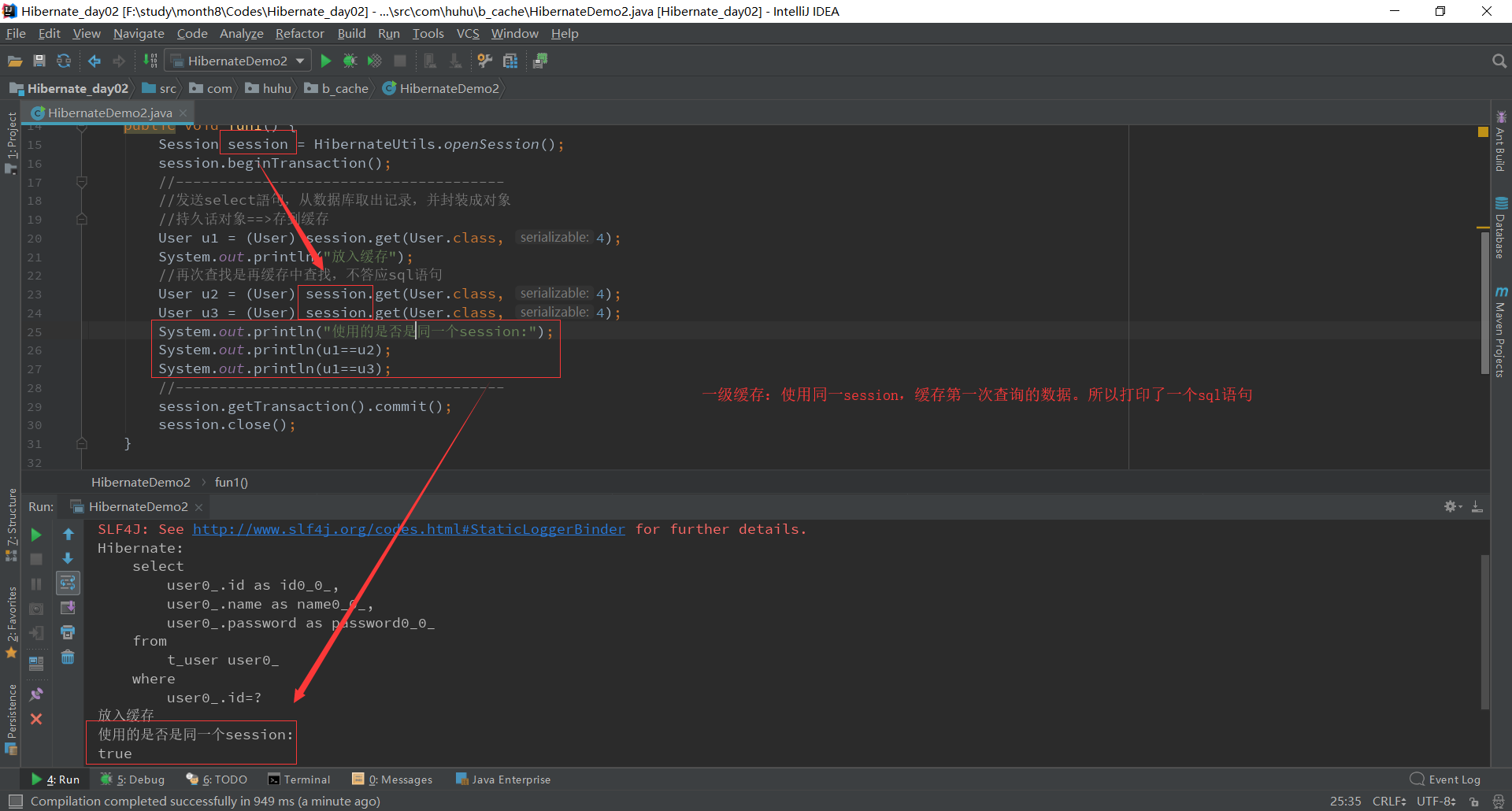Image resolution: width=1512 pixels, height=811 pixels.
Task: Open the Maven Projects side panel
Action: (1501, 332)
